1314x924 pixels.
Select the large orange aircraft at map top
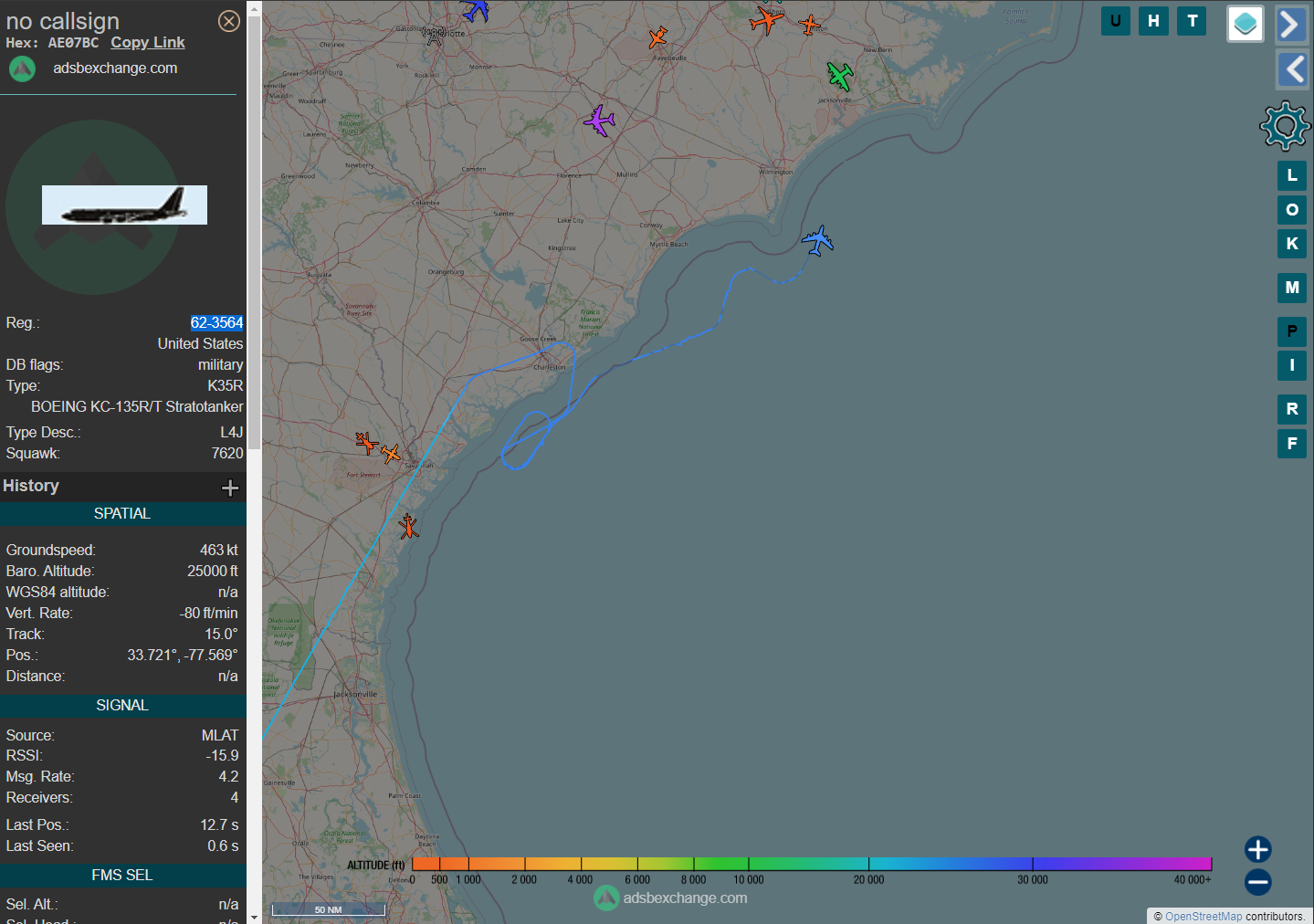(x=766, y=19)
